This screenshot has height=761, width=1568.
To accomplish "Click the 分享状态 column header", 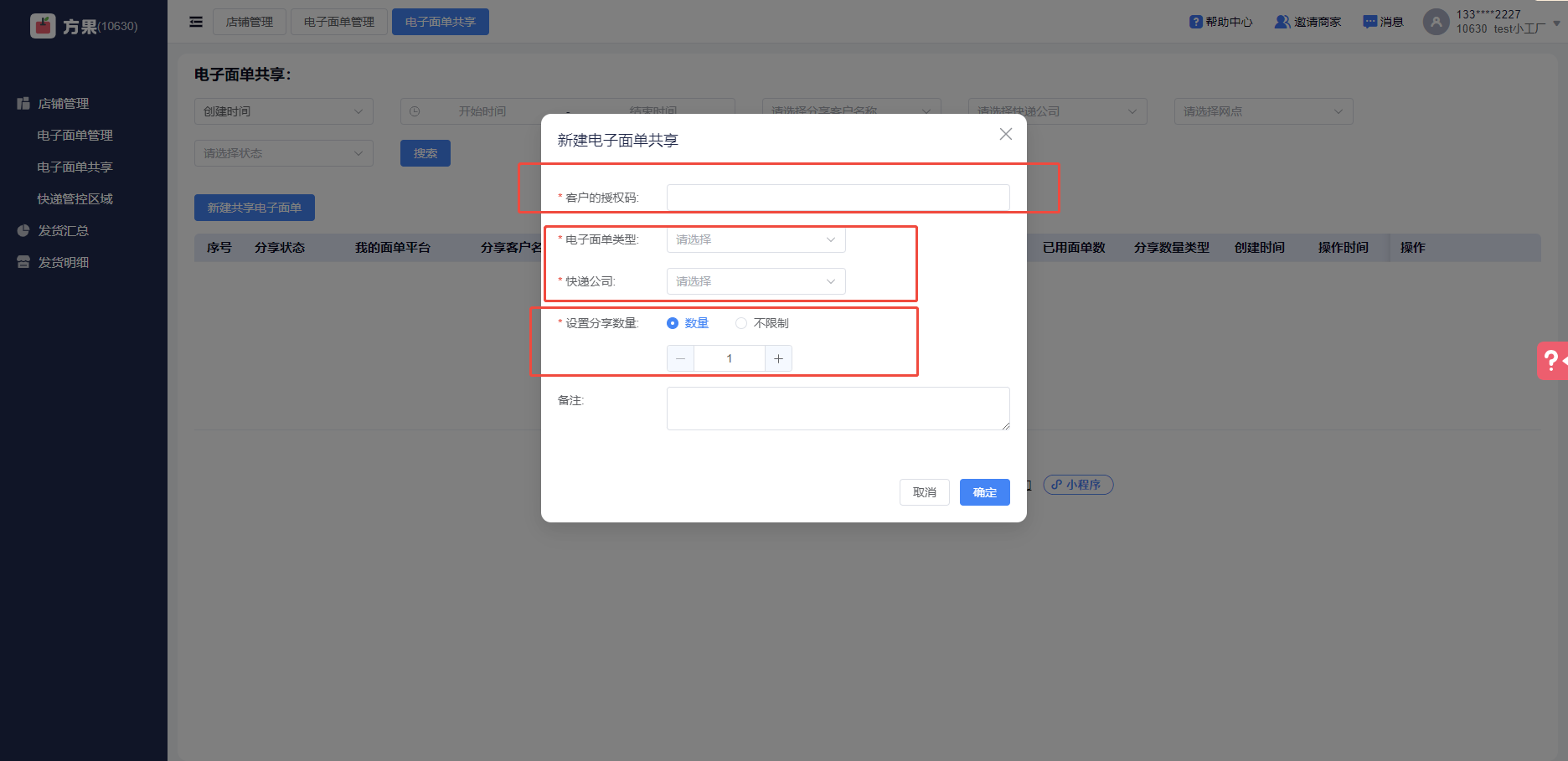I will click(280, 248).
